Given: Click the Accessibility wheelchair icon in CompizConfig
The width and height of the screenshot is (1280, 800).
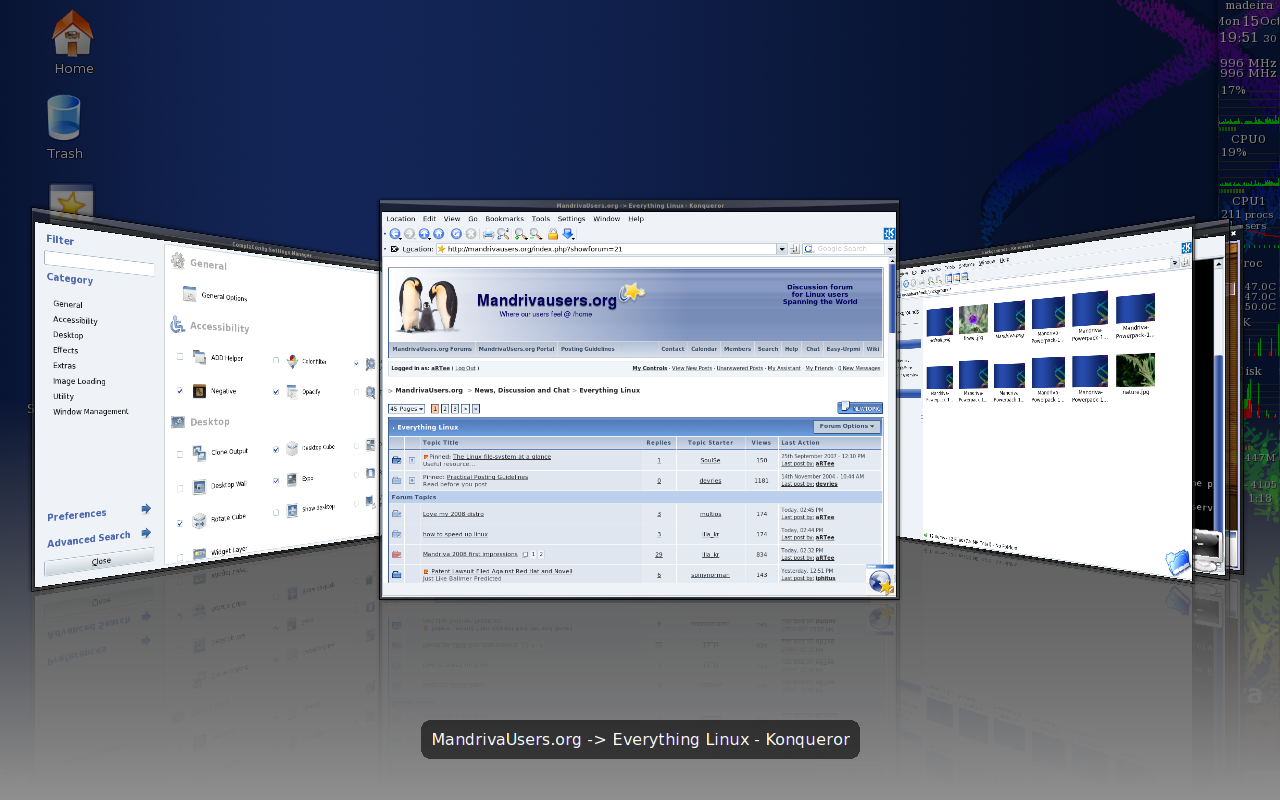Looking at the screenshot, I should [x=177, y=325].
